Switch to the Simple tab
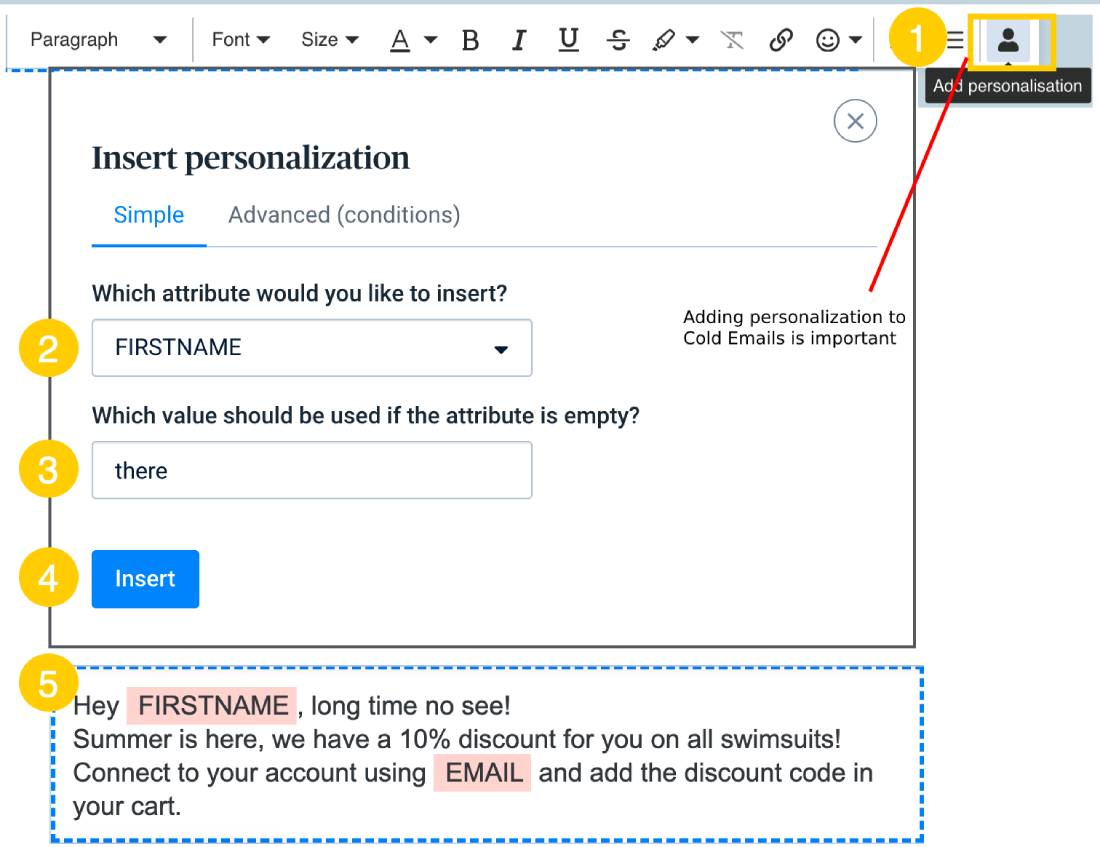Screen dimensions: 1100x847 point(149,215)
